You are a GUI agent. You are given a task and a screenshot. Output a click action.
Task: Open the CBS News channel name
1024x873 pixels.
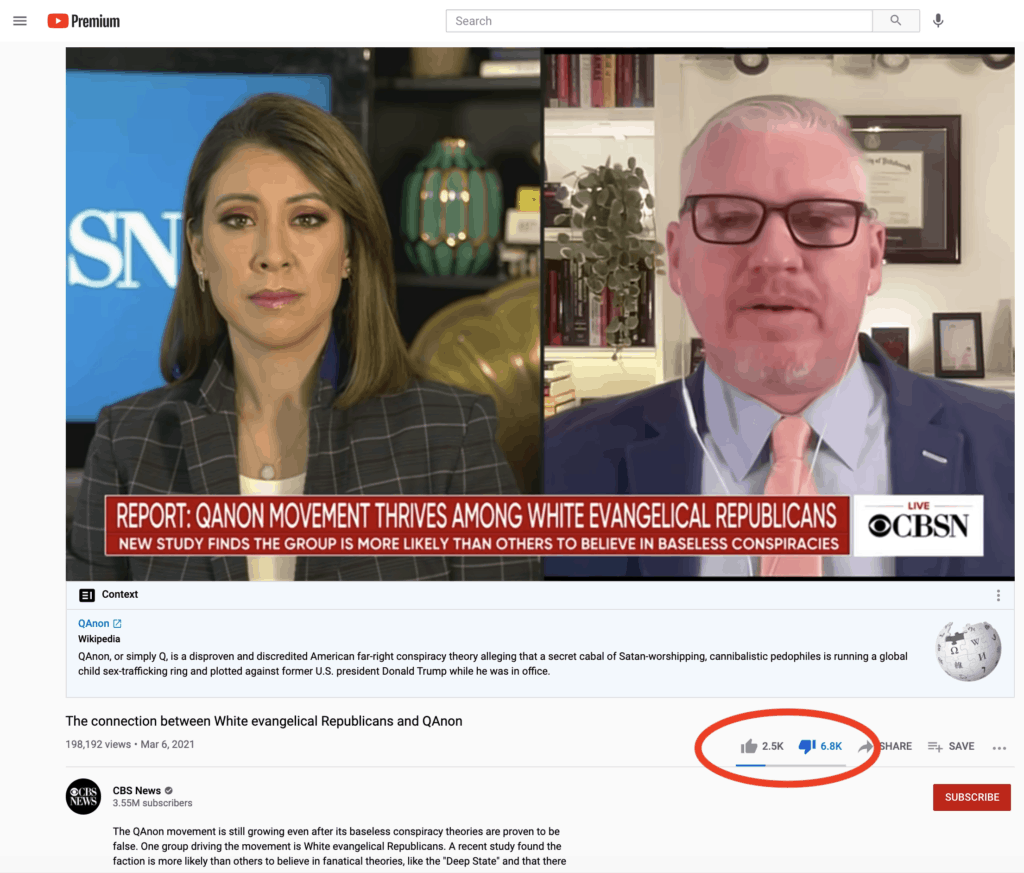(137, 790)
